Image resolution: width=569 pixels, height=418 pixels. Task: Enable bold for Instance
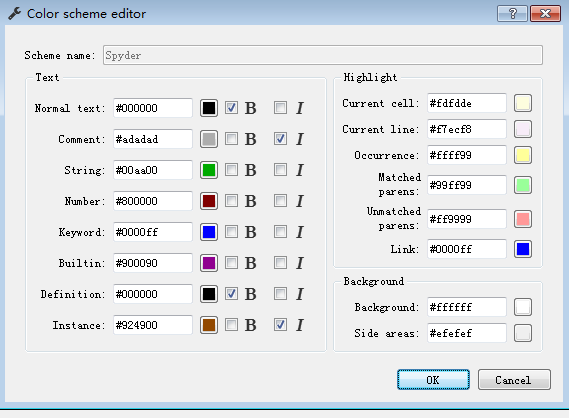point(231,325)
